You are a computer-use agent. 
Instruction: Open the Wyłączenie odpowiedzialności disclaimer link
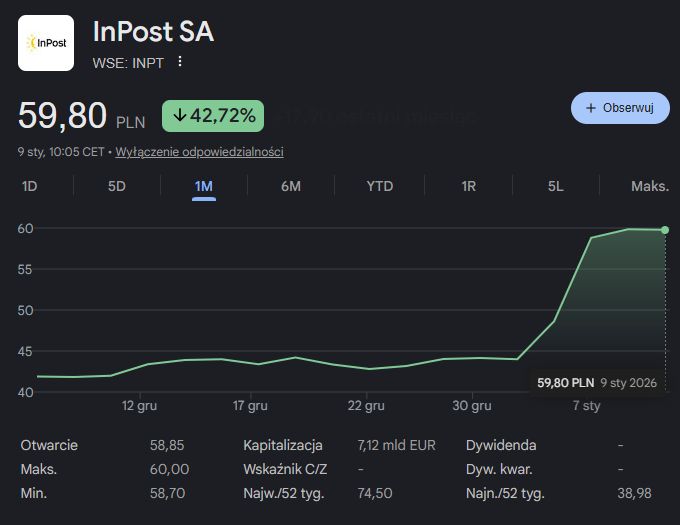click(x=199, y=152)
